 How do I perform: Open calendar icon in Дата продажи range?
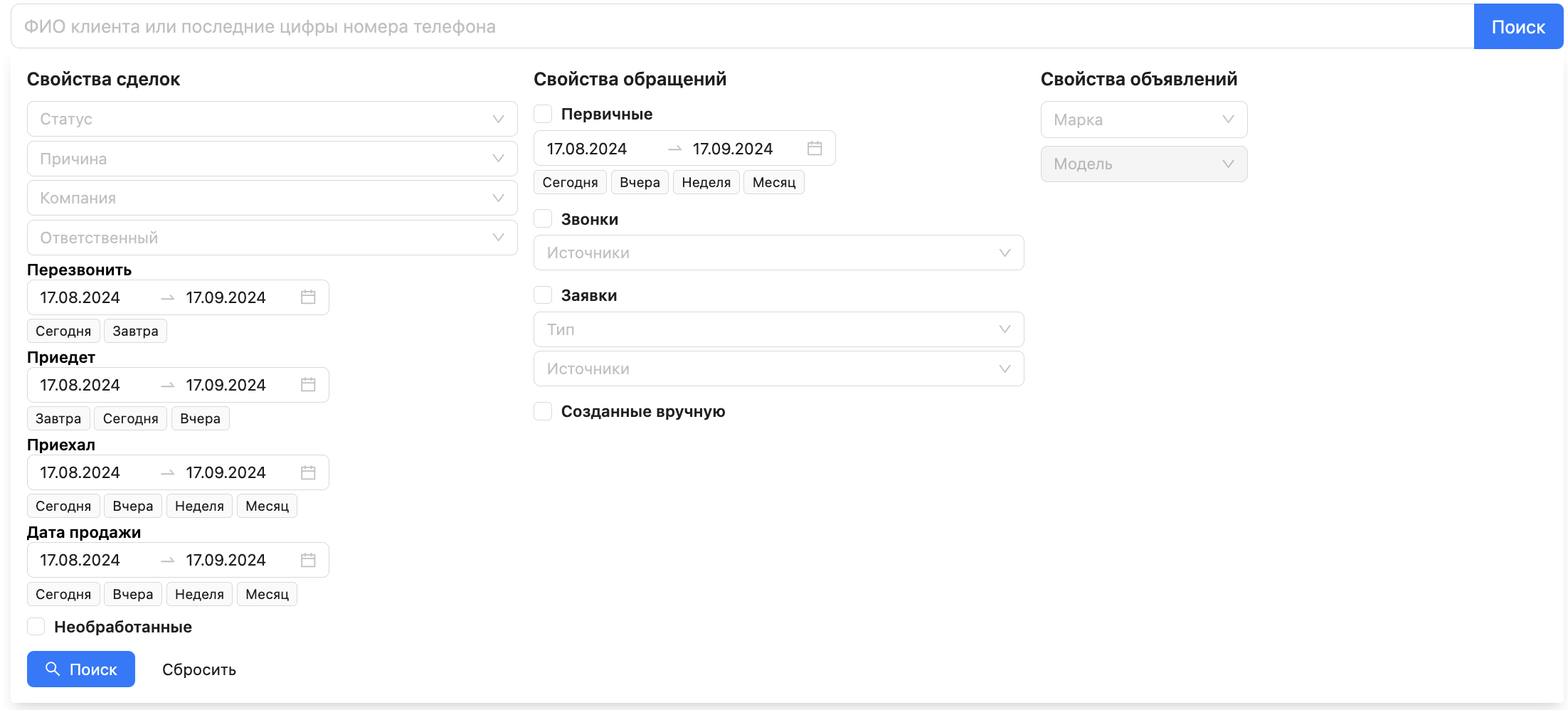pyautogui.click(x=307, y=561)
